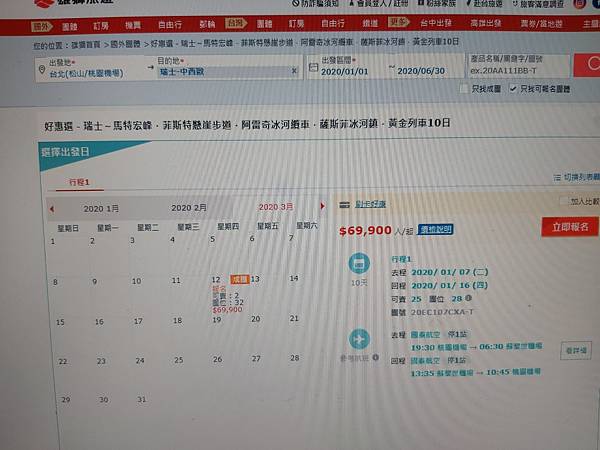The width and height of the screenshot is (600, 450).
Task: Clear the 瑞士-中西歐 destination with X
Action: [294, 71]
